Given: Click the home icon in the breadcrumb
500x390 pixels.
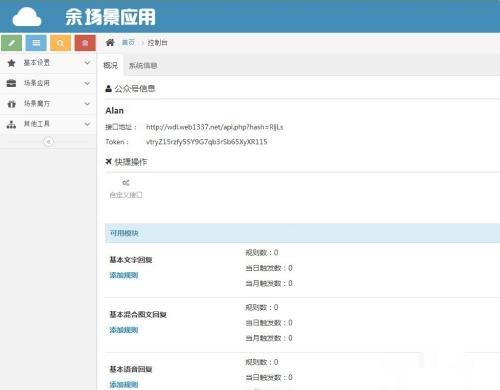Looking at the screenshot, I should tap(110, 42).
